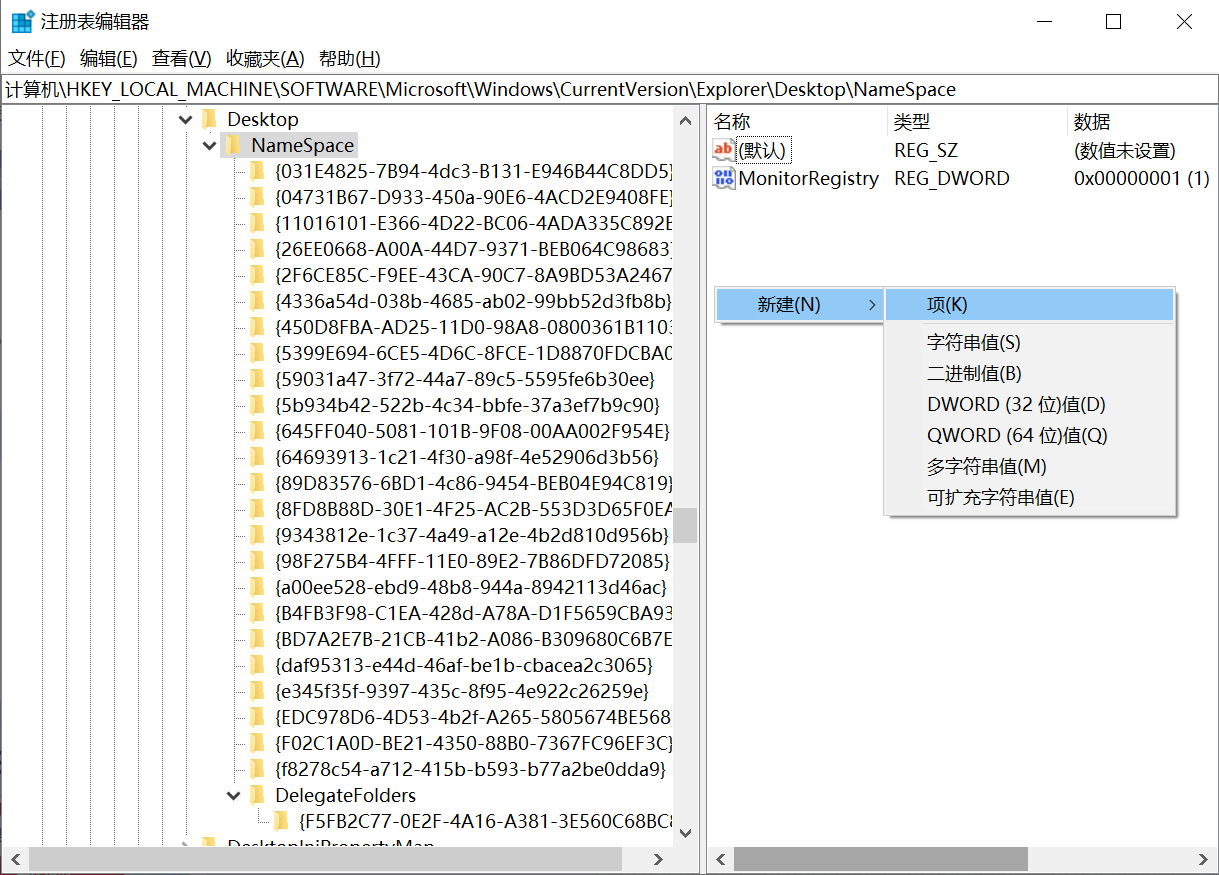Select 项(K) in the New submenu

1028,305
